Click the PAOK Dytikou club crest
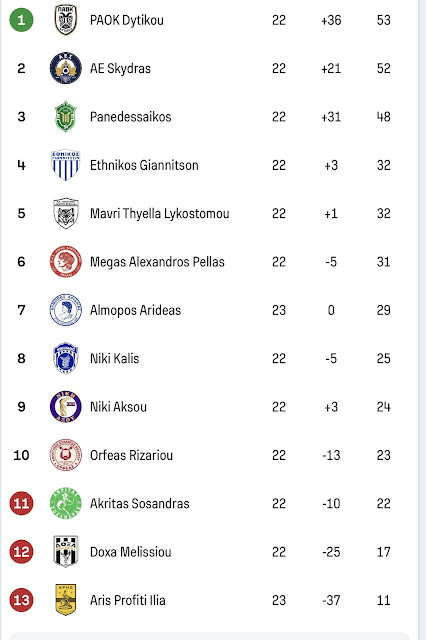The width and height of the screenshot is (426, 640). pos(66,20)
